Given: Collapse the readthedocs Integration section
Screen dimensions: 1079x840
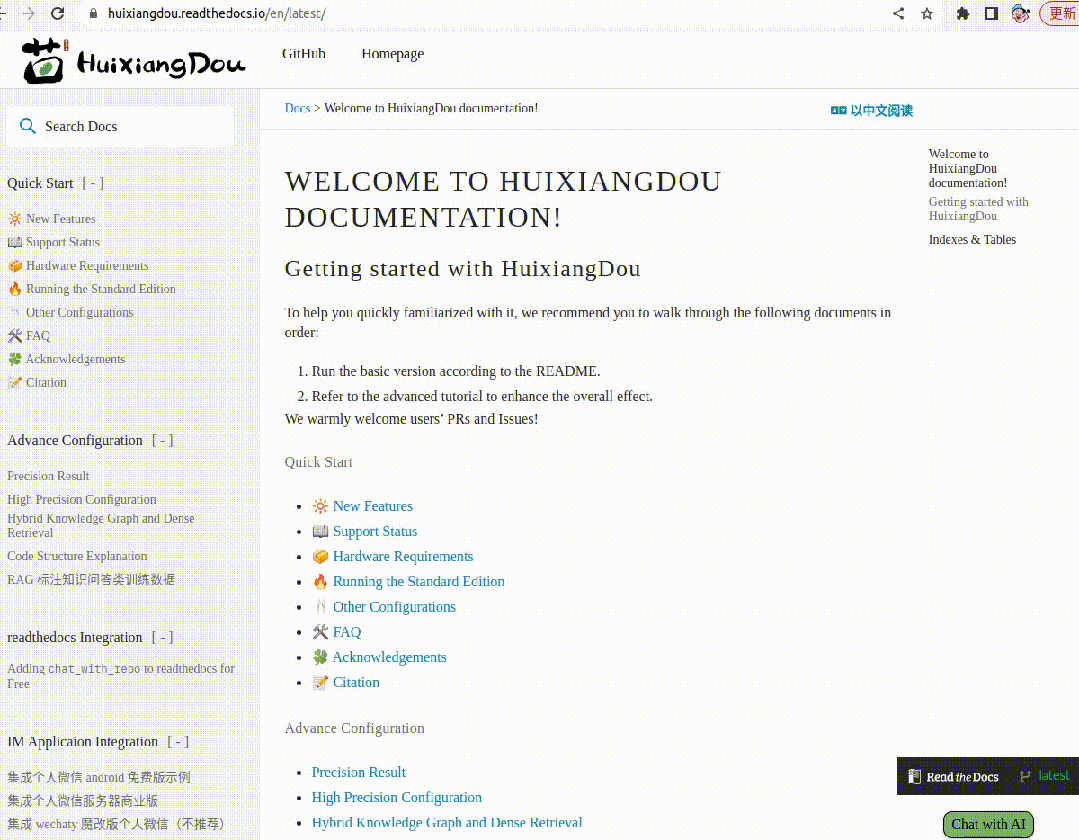Looking at the screenshot, I should pyautogui.click(x=162, y=637).
